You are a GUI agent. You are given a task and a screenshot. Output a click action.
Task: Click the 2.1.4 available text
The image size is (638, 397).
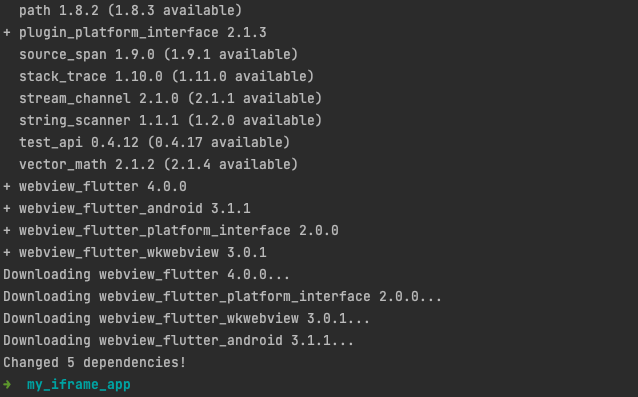(x=231, y=164)
